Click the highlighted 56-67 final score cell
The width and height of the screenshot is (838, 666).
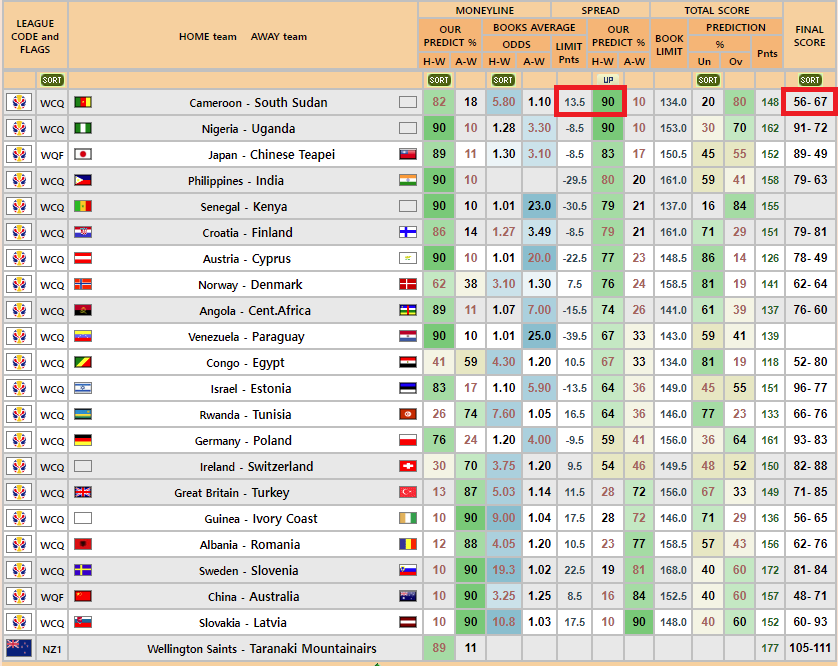[810, 102]
